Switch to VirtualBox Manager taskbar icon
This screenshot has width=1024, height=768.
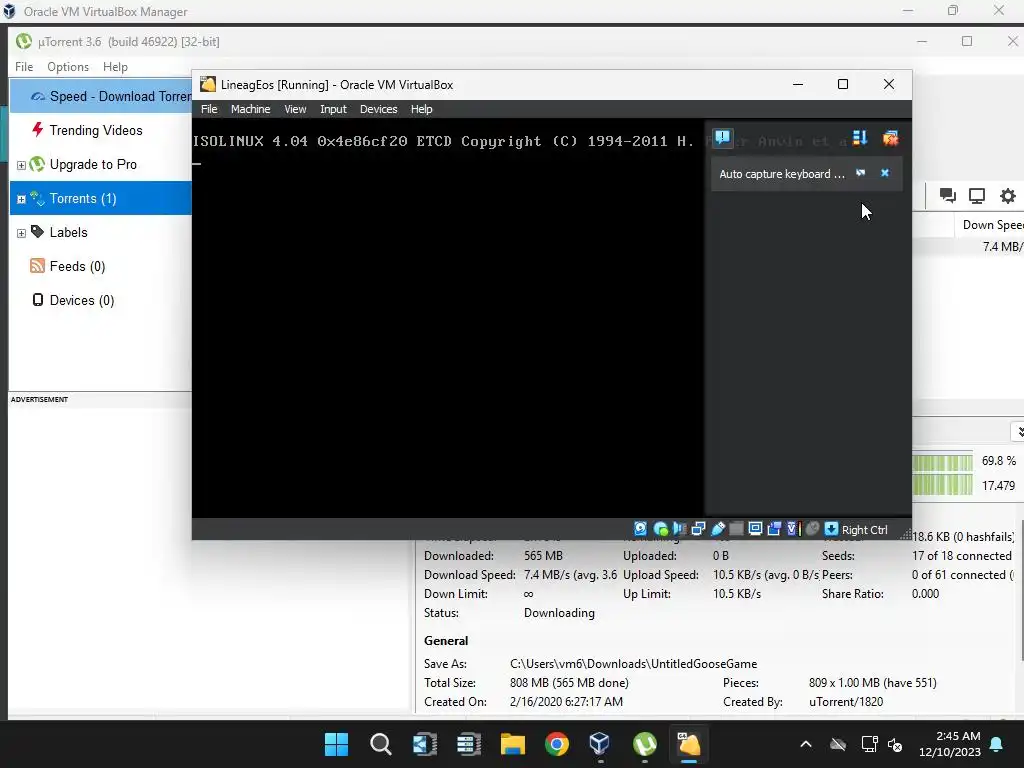tap(600, 744)
